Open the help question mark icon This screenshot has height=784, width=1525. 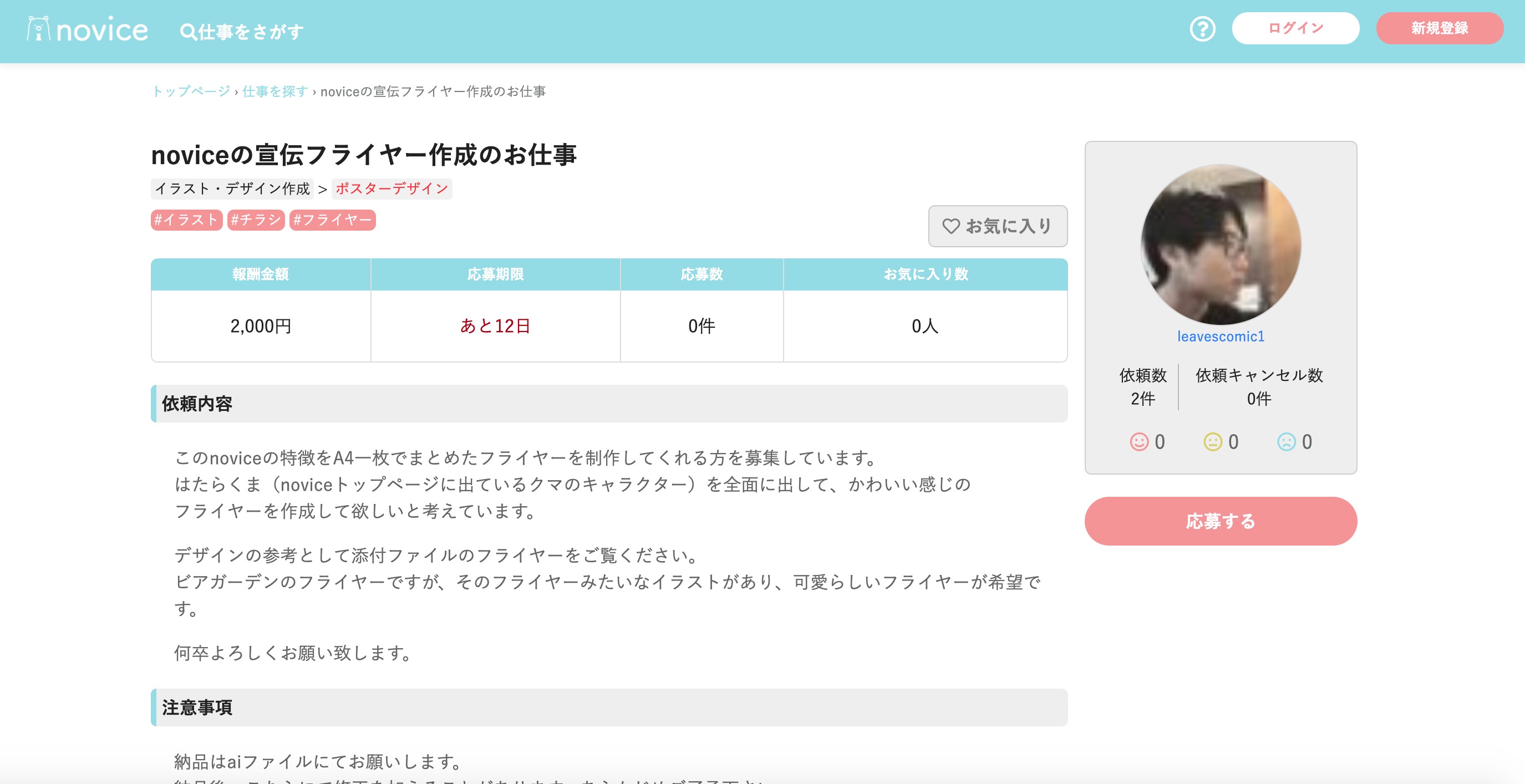pos(1202,28)
